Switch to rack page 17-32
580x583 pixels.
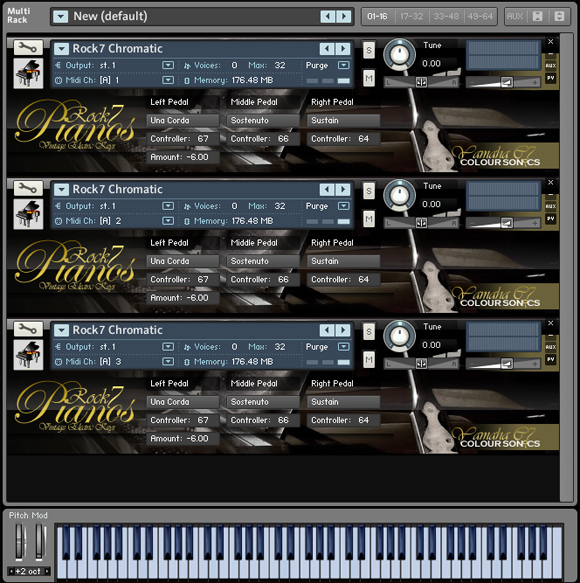pos(412,16)
